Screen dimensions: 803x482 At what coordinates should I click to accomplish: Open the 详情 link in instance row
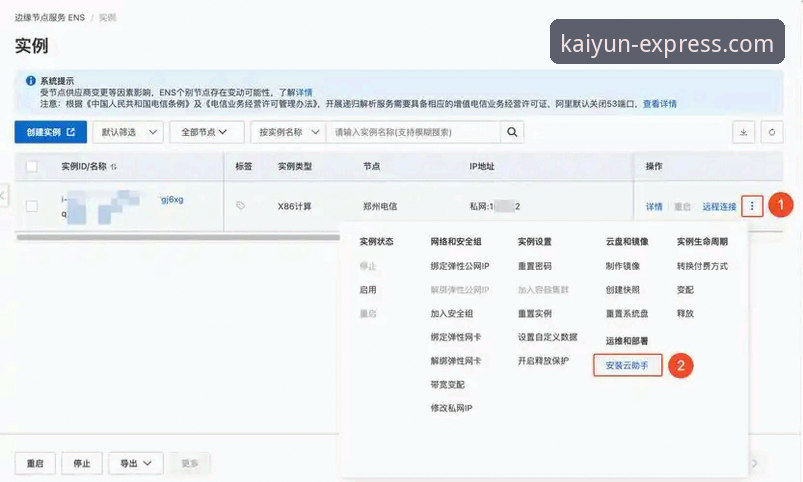pyautogui.click(x=654, y=206)
